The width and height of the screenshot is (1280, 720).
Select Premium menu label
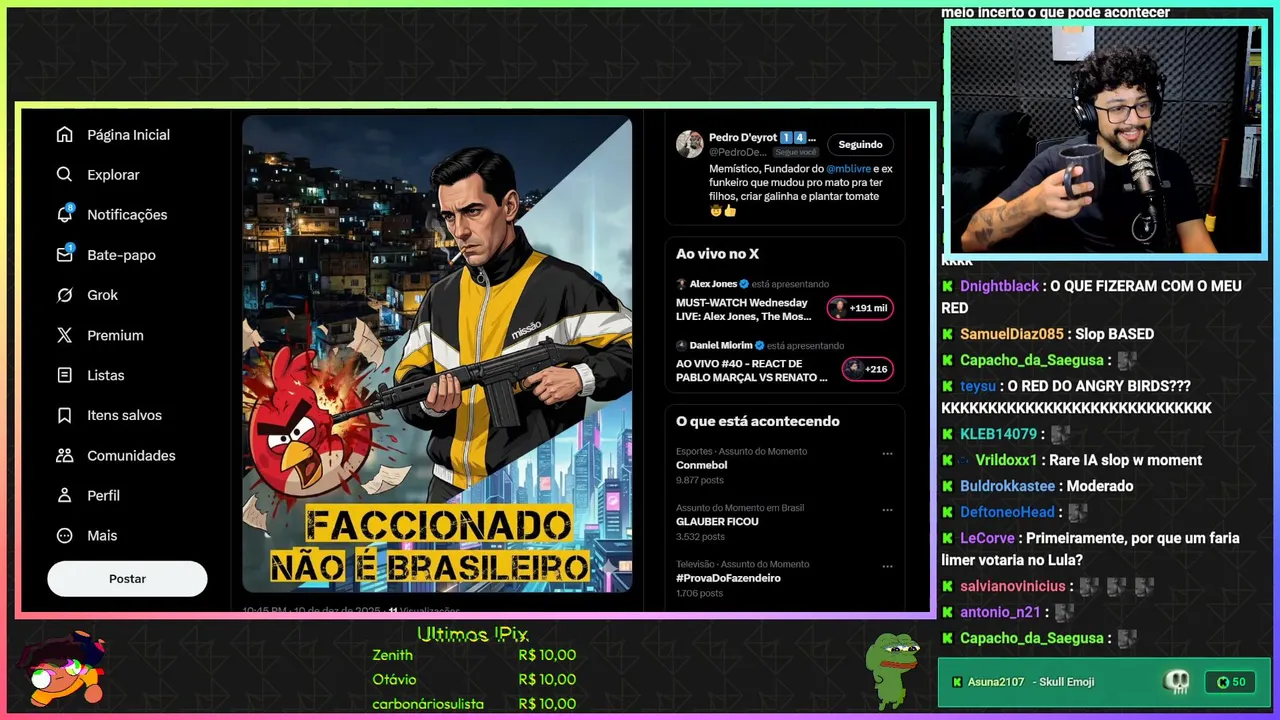(x=115, y=335)
